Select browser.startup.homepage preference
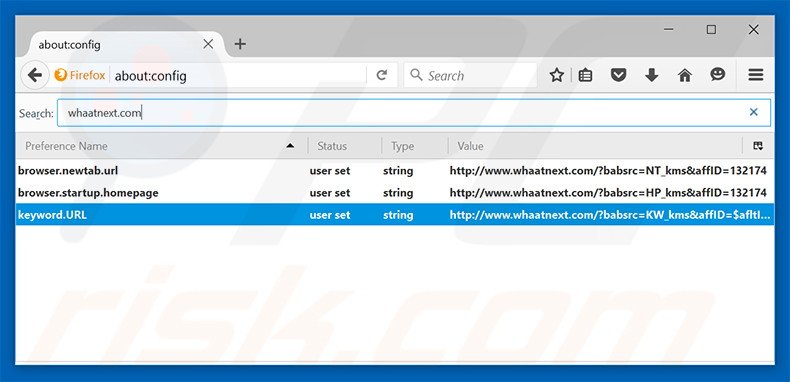This screenshot has width=790, height=382. 88,193
